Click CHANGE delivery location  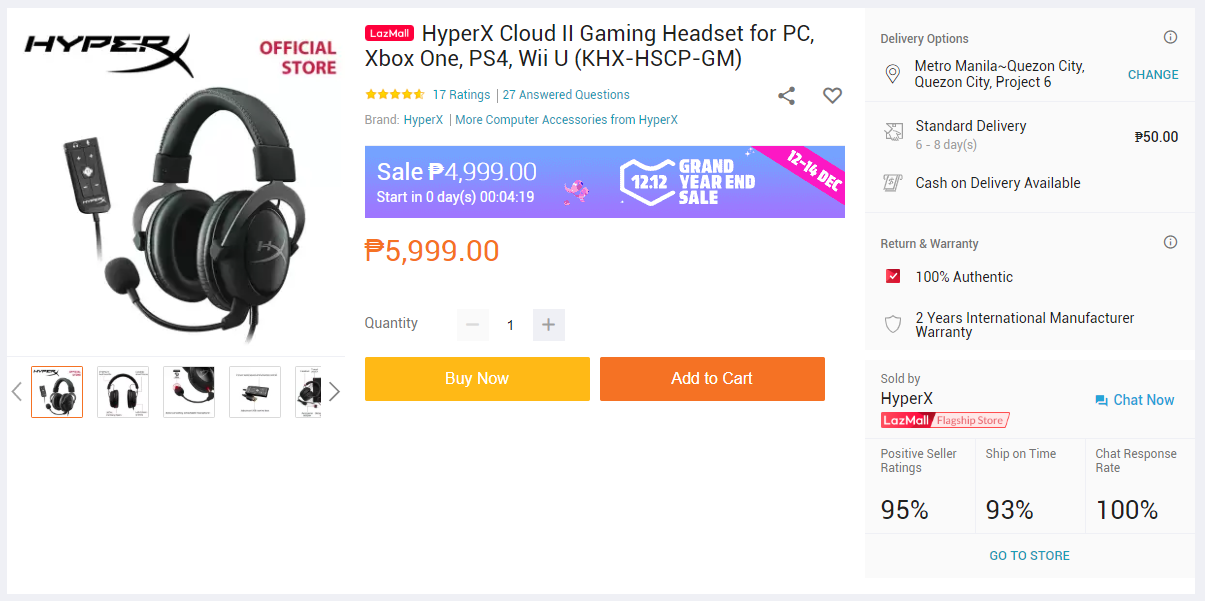1153,75
